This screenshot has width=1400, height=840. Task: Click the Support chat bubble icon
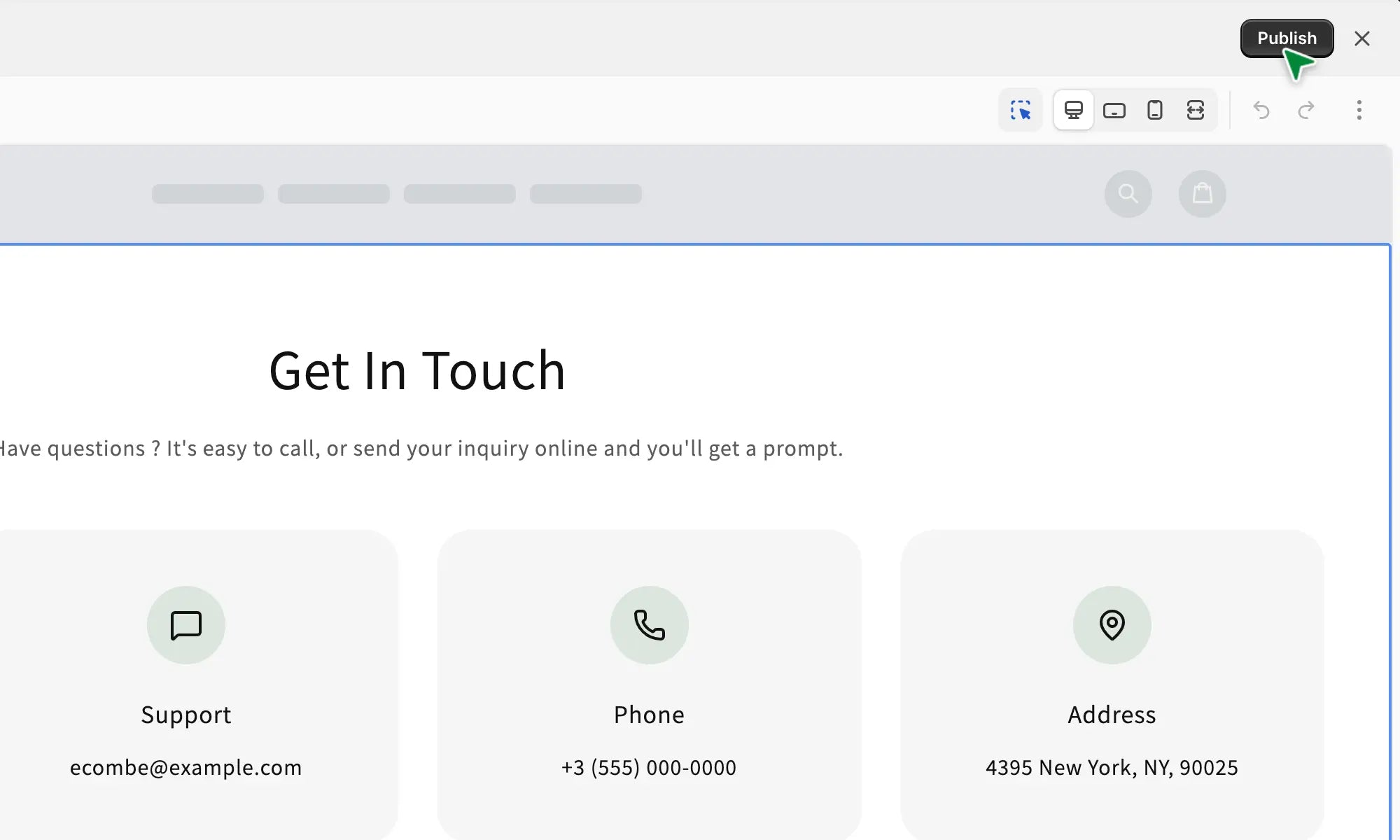coord(186,625)
